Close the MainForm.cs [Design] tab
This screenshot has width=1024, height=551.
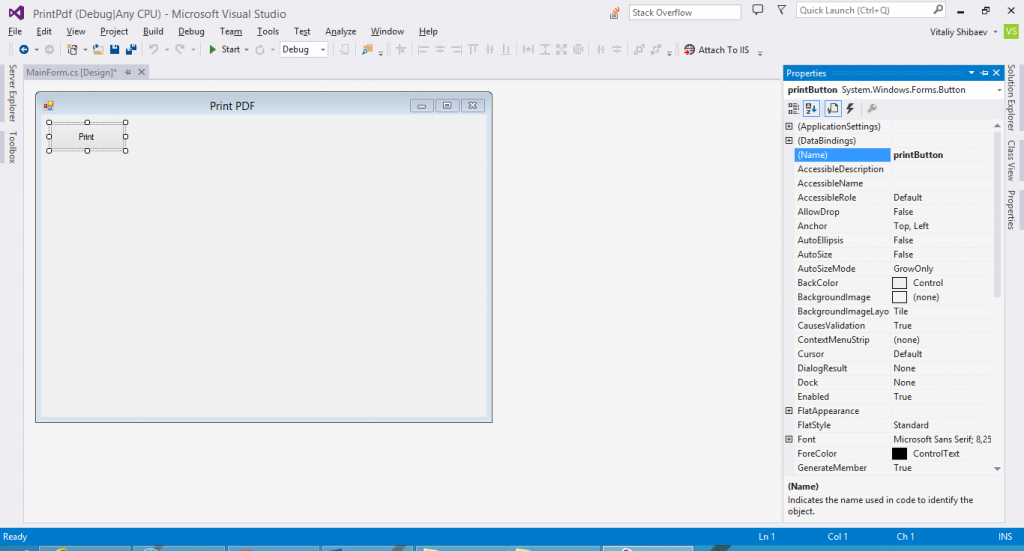tap(142, 72)
